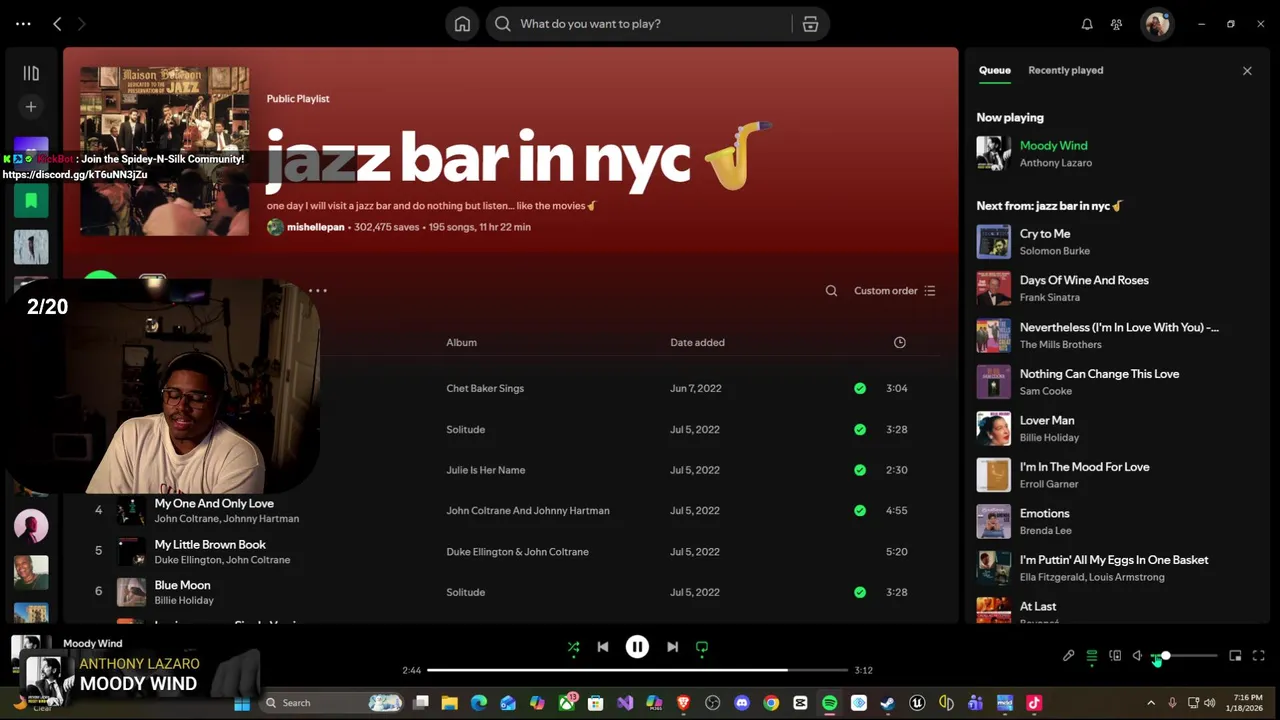Open Connect to a device icon

1115,656
